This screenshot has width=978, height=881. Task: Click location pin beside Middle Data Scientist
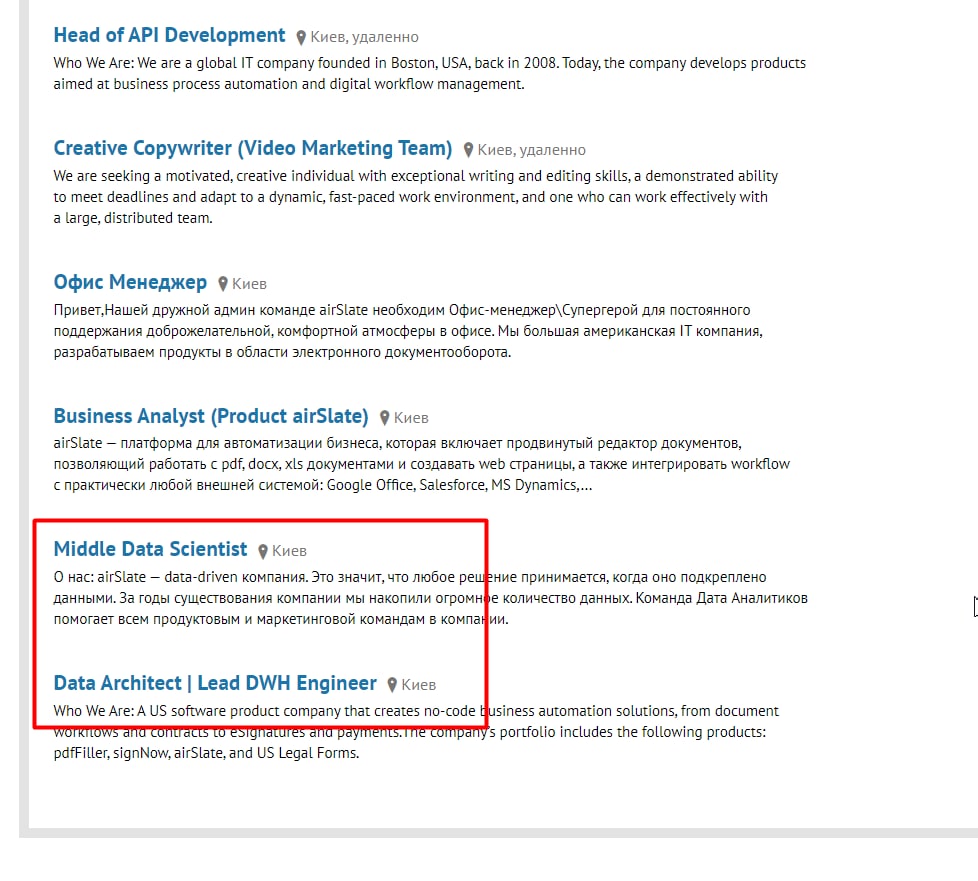(x=263, y=551)
